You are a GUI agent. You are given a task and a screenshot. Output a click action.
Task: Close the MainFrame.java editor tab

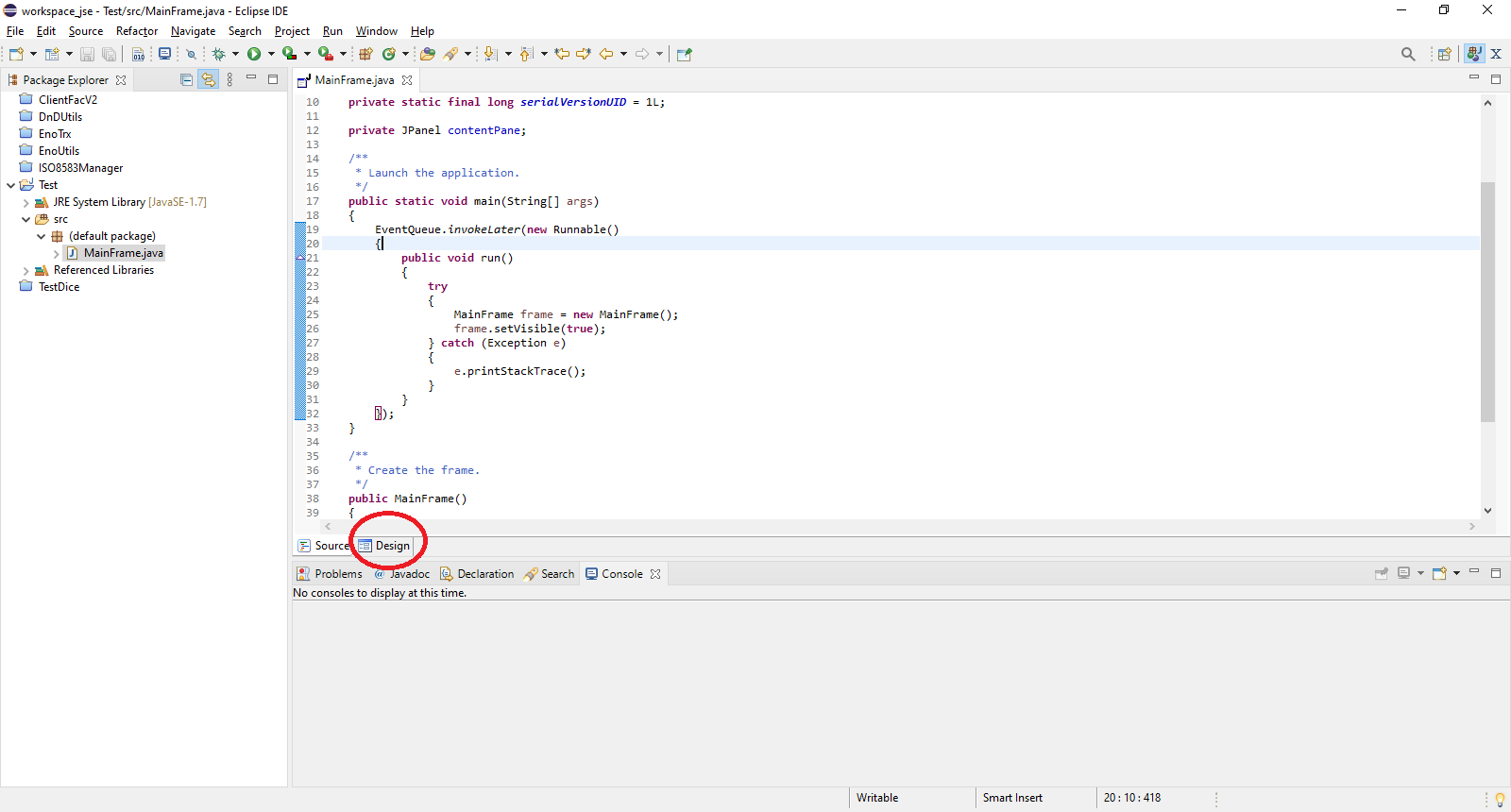[x=407, y=80]
